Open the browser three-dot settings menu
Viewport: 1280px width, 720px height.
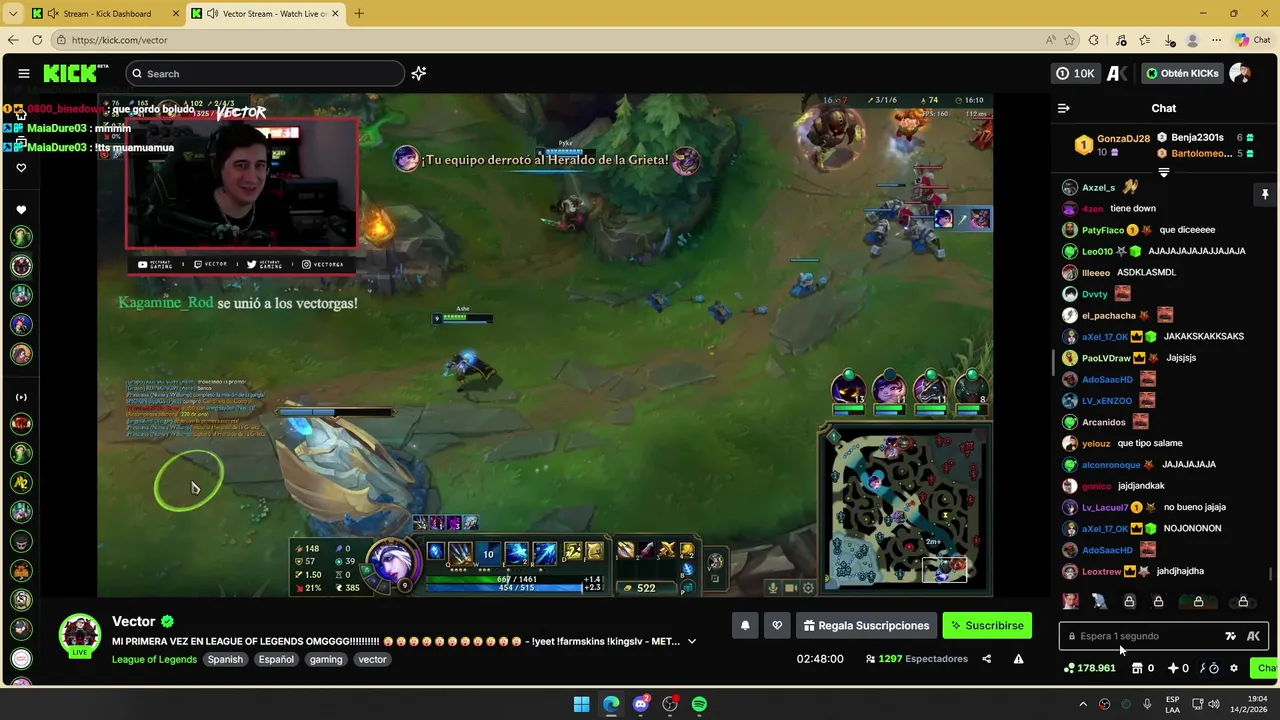(x=1216, y=40)
